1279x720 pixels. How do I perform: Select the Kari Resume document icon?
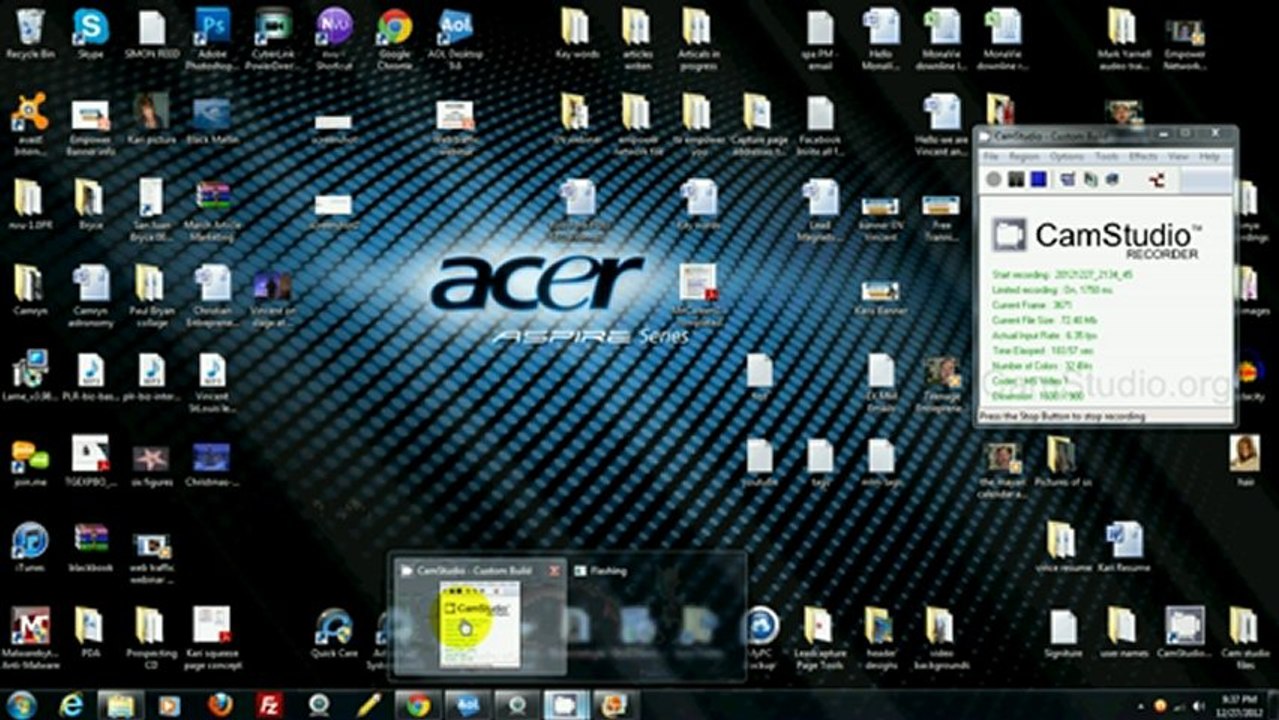[x=1124, y=547]
